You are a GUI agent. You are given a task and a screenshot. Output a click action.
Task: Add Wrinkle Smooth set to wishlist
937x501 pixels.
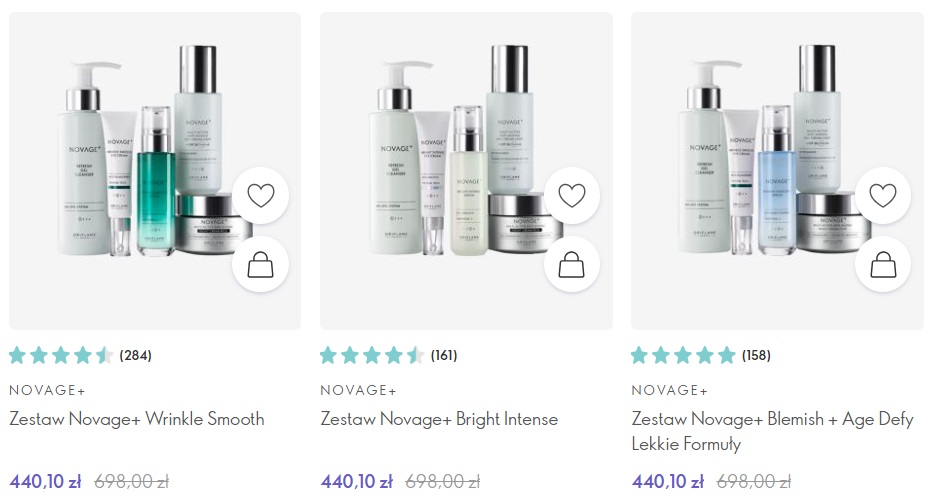[x=261, y=195]
